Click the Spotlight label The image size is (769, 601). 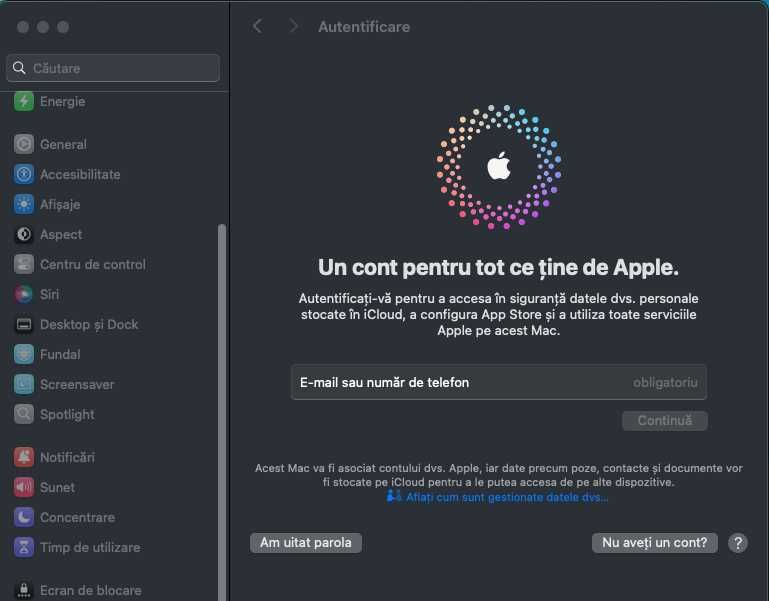coord(67,414)
